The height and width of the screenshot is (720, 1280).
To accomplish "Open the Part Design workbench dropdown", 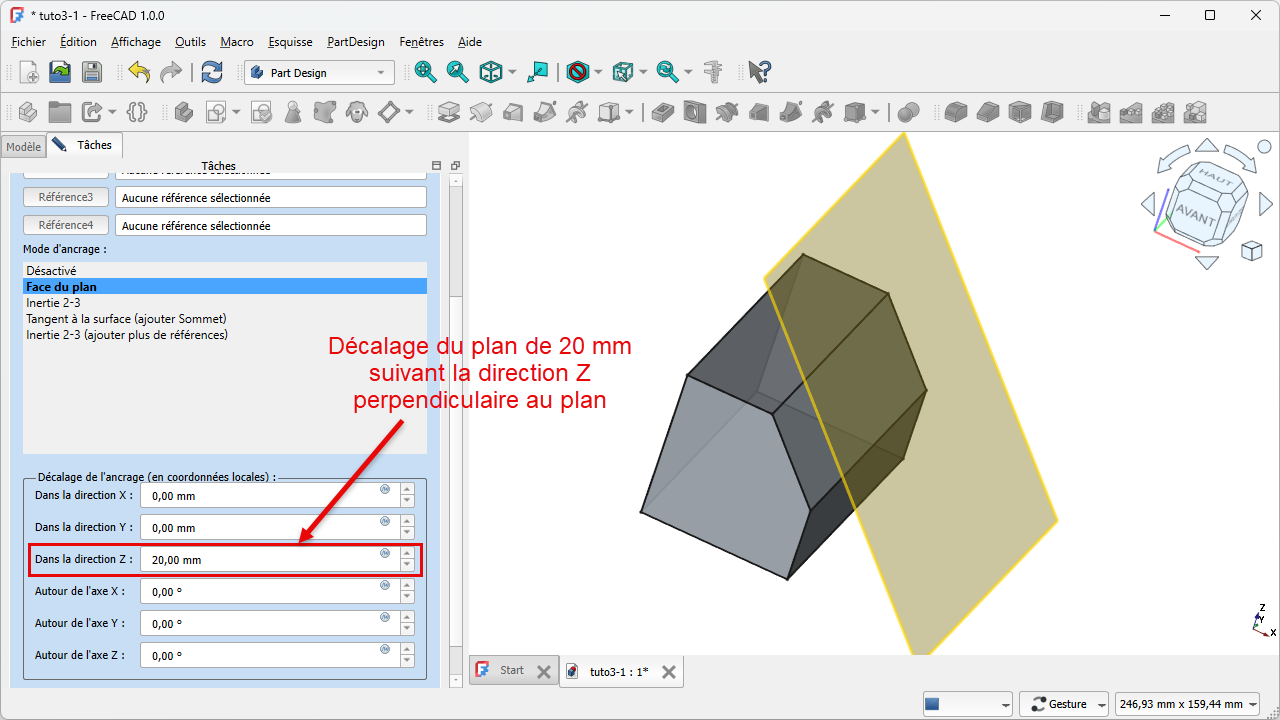I will point(319,73).
